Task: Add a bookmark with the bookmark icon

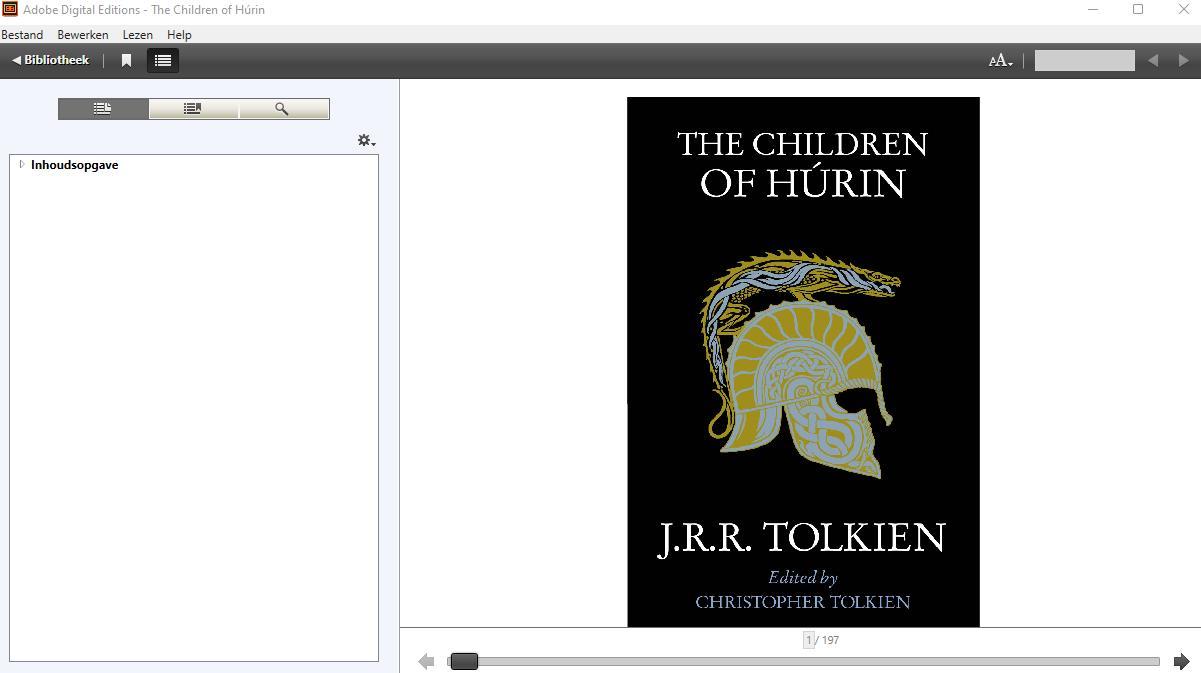Action: 126,61
